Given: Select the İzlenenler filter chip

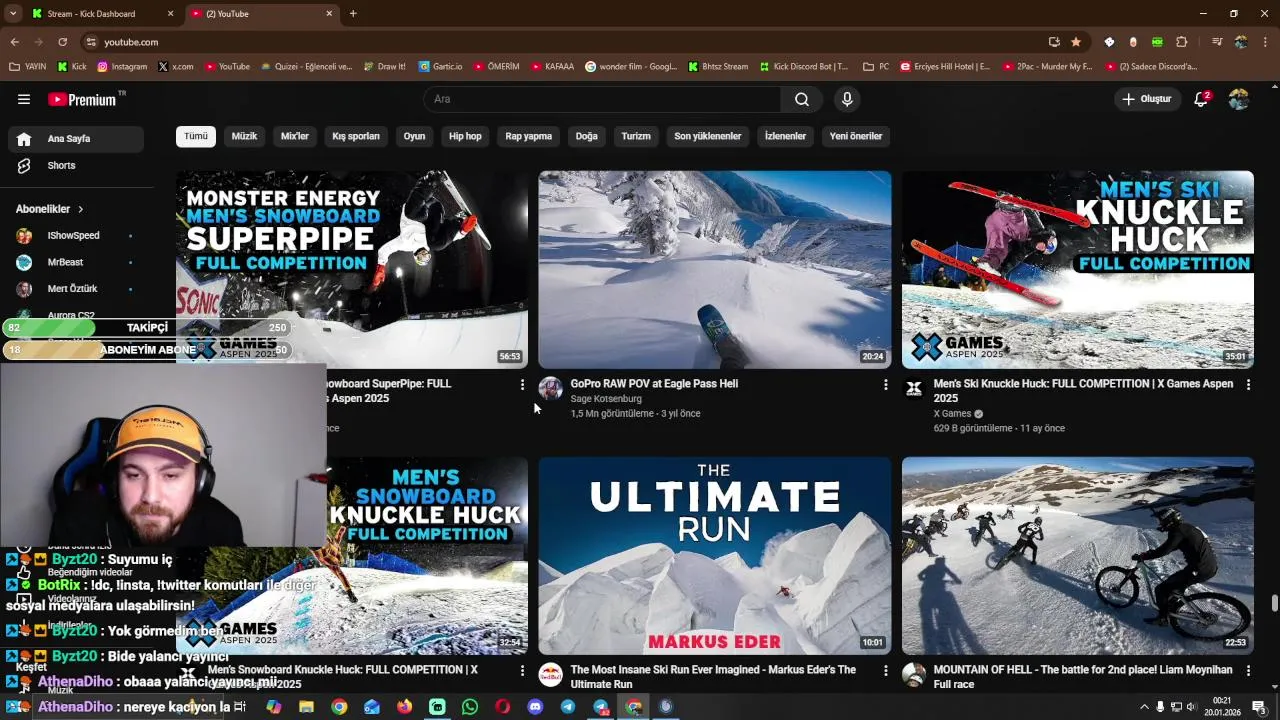Looking at the screenshot, I should point(785,136).
